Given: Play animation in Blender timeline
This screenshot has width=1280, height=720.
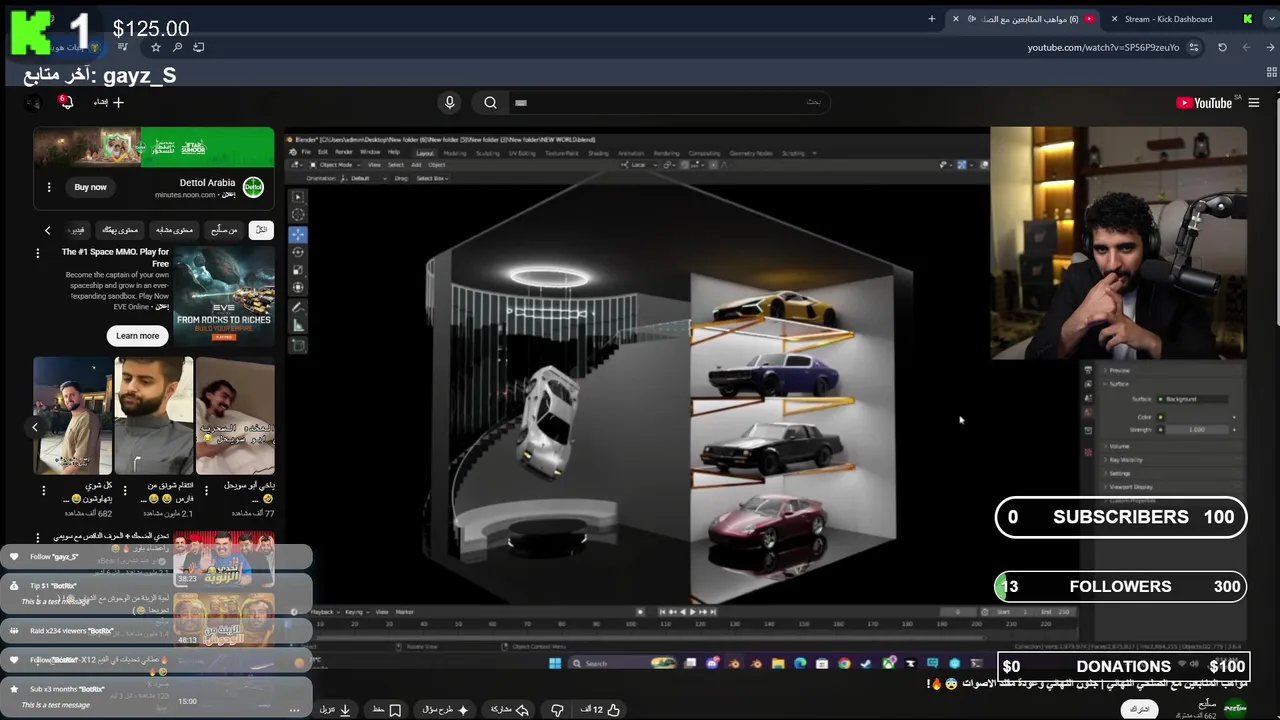Looking at the screenshot, I should coord(693,611).
